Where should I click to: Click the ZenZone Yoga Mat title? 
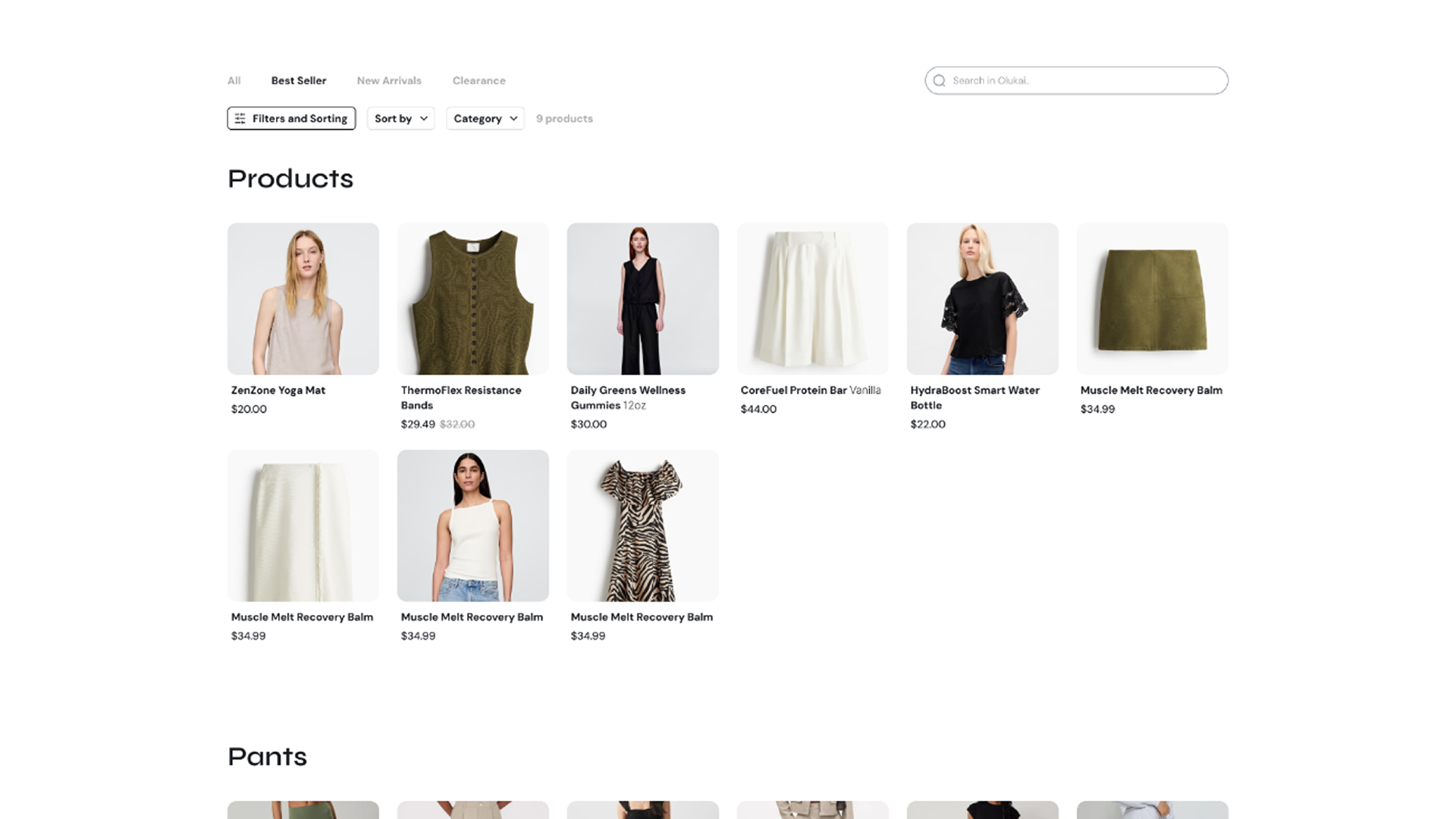[278, 391]
